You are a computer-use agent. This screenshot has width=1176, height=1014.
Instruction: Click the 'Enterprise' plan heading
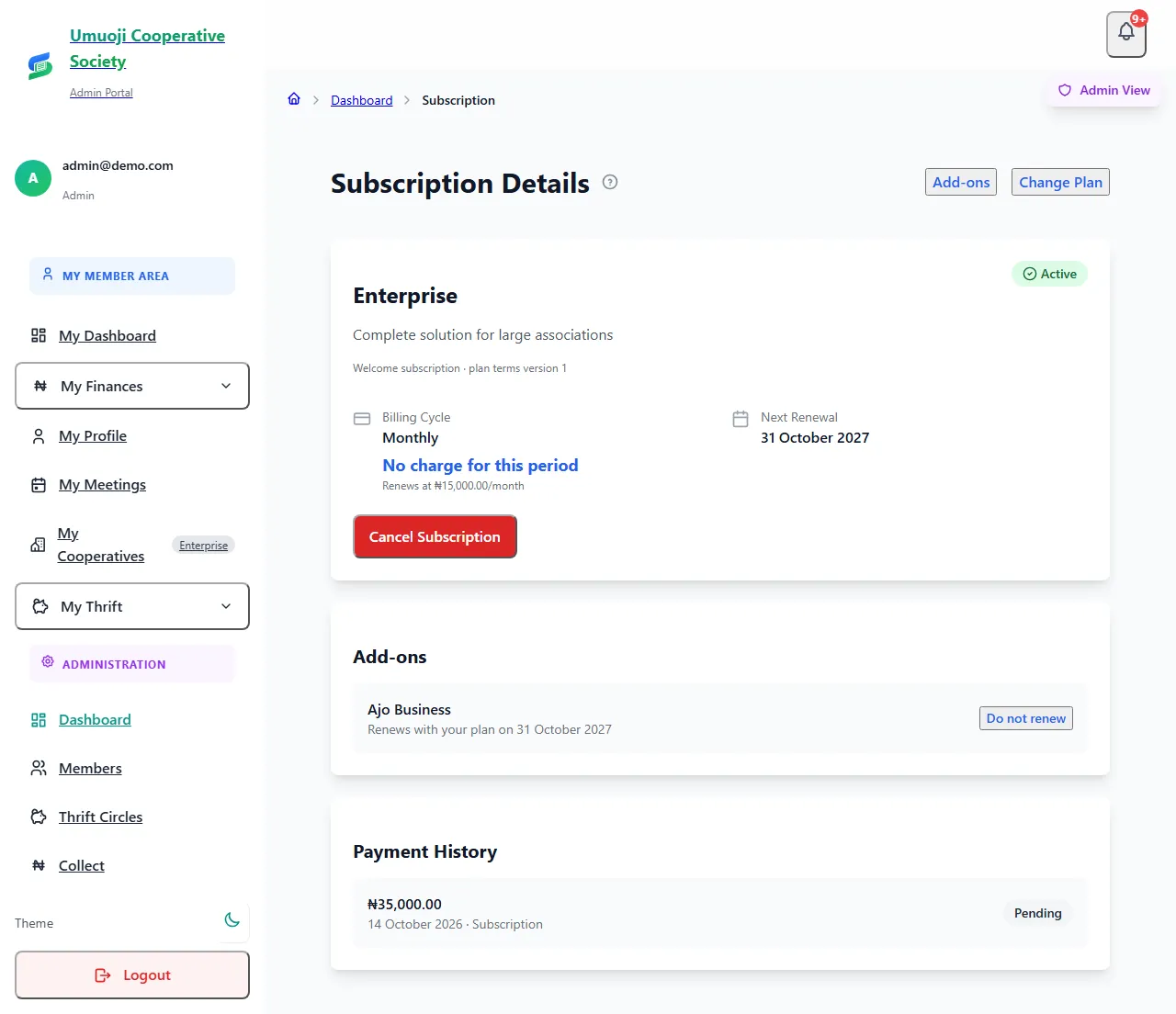click(x=405, y=296)
